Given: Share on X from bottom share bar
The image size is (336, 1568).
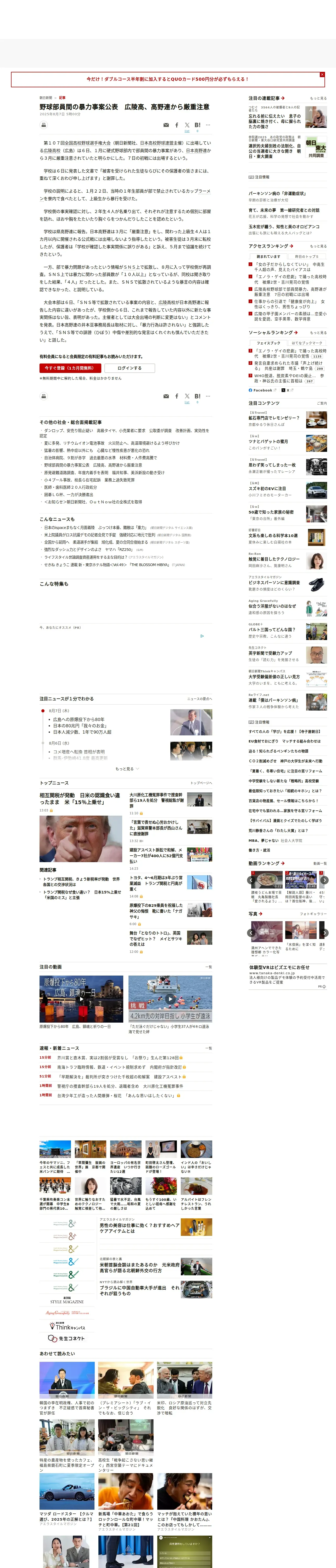Looking at the screenshot, I should pyautogui.click(x=187, y=396).
